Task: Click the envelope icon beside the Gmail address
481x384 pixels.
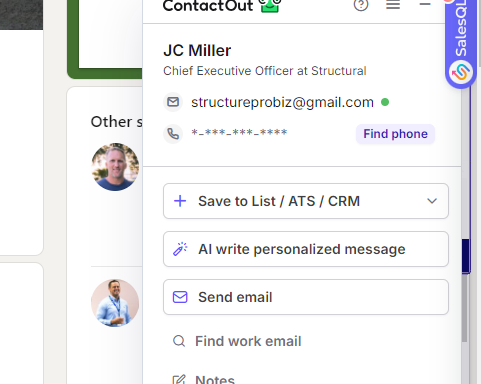Action: [173, 102]
